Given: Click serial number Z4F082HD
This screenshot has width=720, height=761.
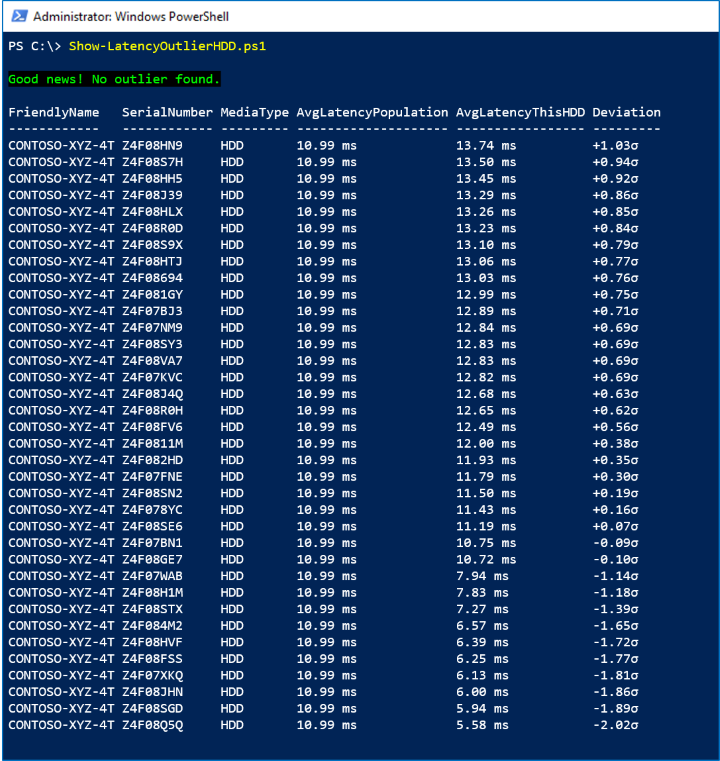Looking at the screenshot, I should pos(152,460).
